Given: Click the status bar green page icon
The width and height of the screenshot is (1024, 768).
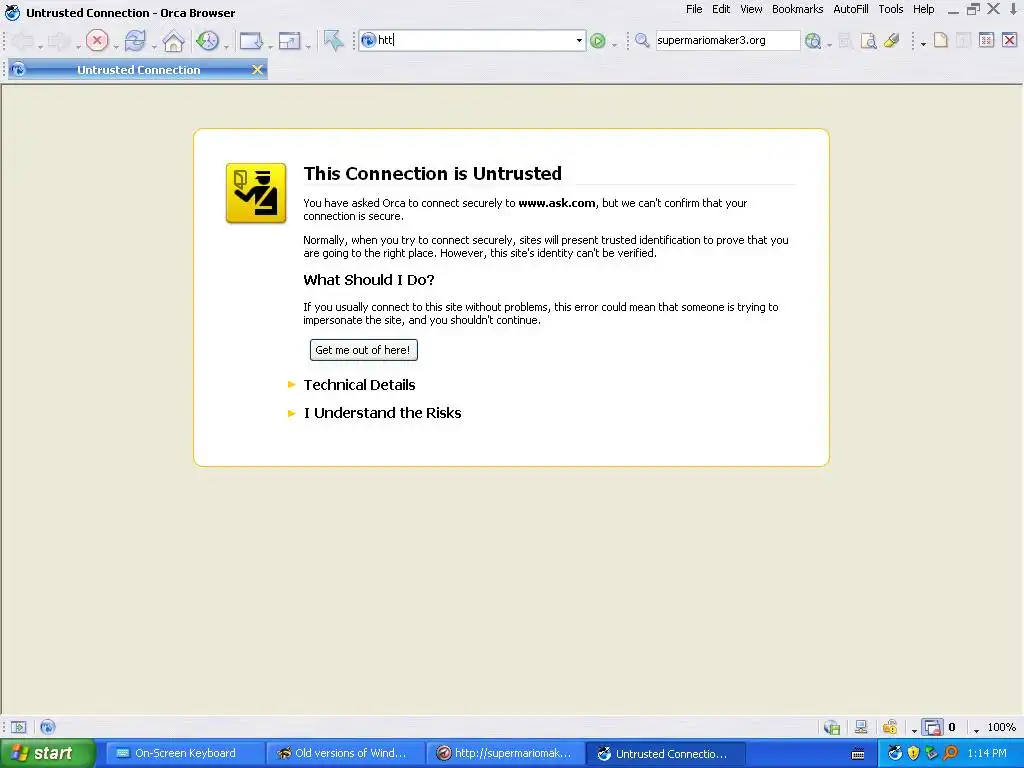Looking at the screenshot, I should pyautogui.click(x=832, y=727).
